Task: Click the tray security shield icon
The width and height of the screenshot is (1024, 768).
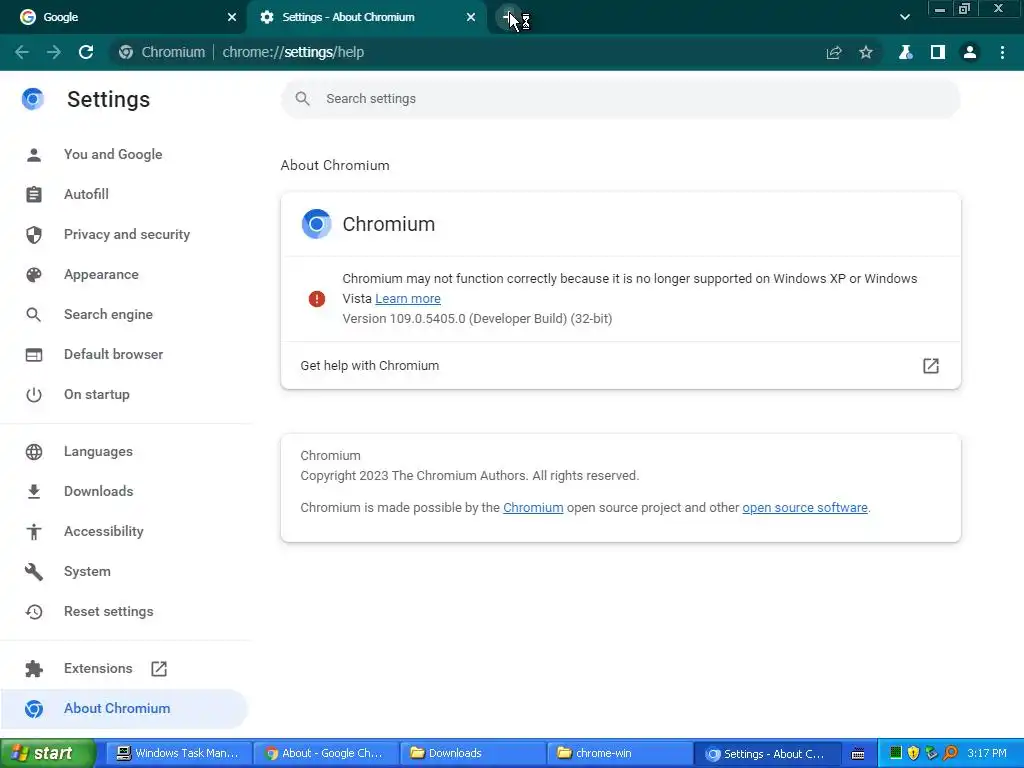Action: (x=913, y=753)
